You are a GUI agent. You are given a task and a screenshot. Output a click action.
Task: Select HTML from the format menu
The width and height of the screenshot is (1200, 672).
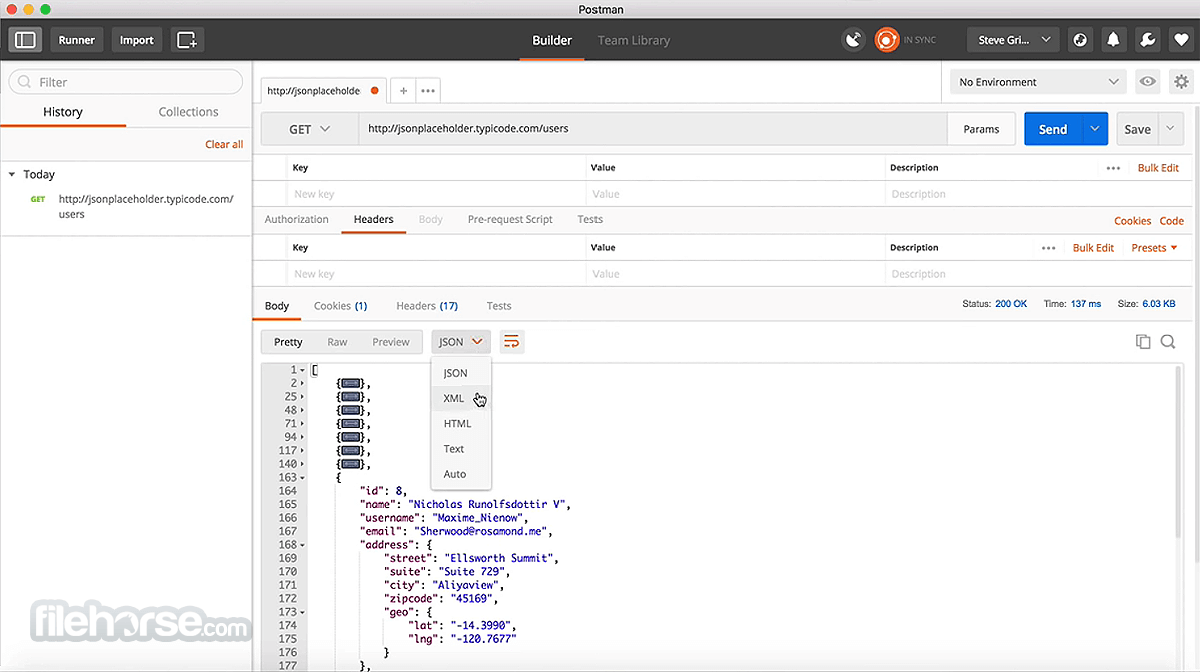coord(461,424)
